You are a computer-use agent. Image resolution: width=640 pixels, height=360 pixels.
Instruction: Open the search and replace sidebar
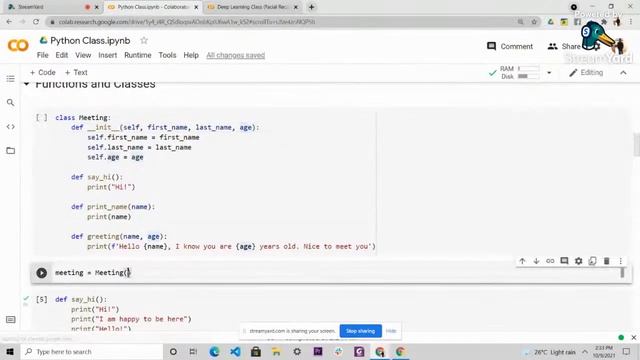click(11, 102)
